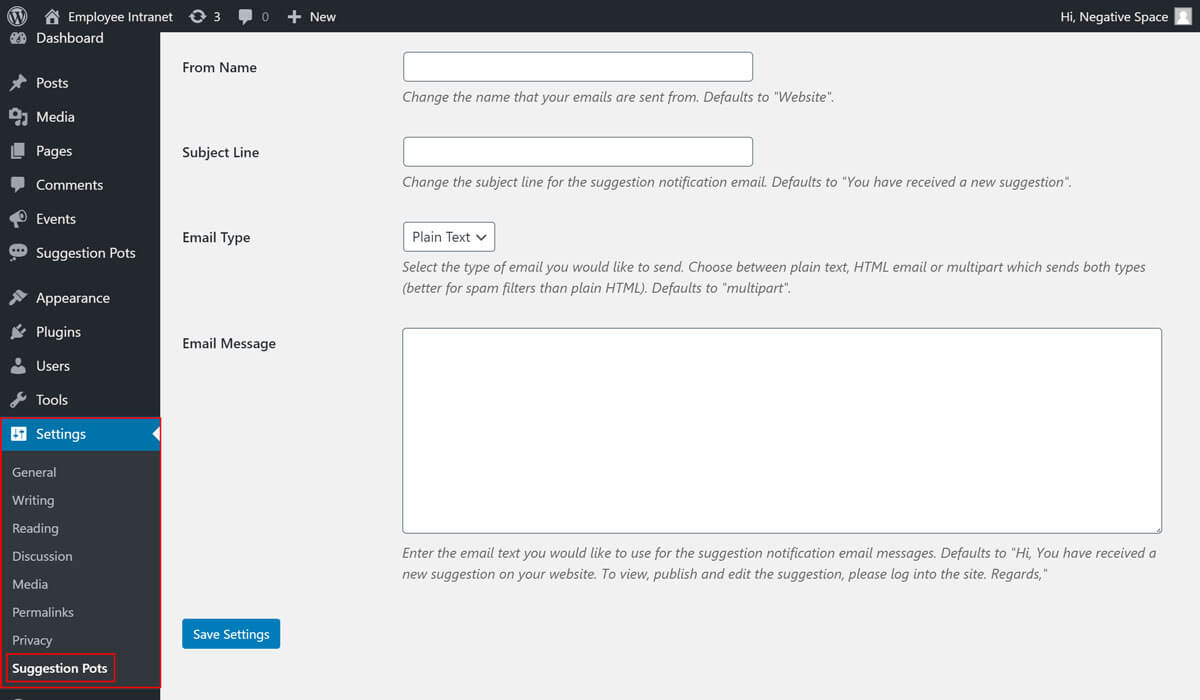Focus the Subject Line text box
The height and width of the screenshot is (700, 1200).
pos(577,152)
